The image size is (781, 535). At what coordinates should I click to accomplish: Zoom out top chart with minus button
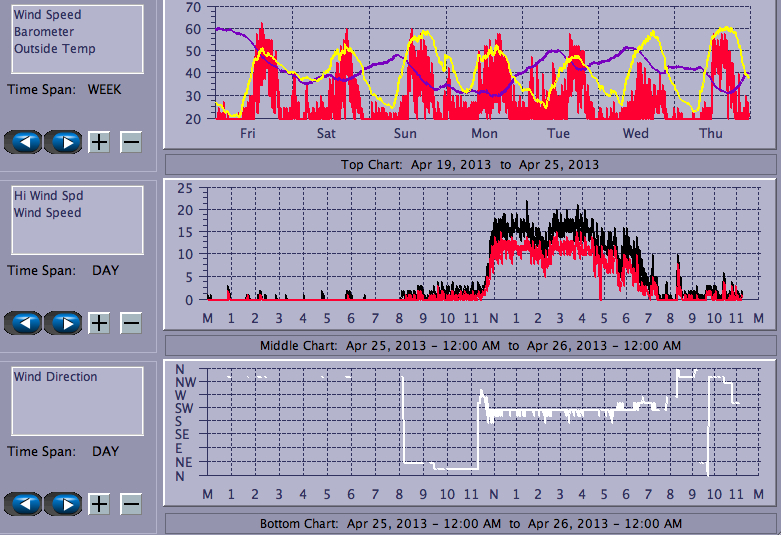tap(131, 142)
